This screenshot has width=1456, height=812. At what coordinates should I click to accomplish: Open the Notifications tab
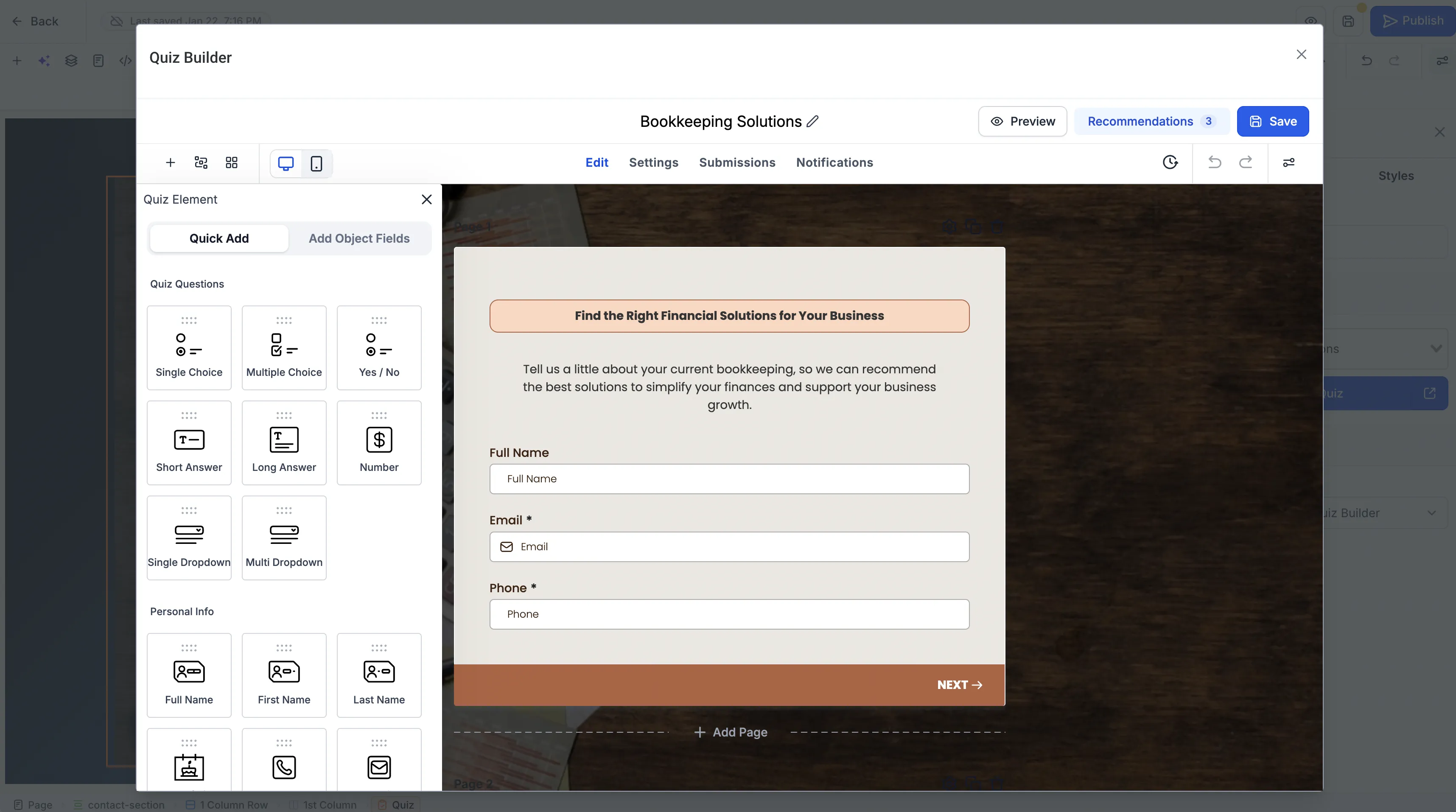point(834,163)
